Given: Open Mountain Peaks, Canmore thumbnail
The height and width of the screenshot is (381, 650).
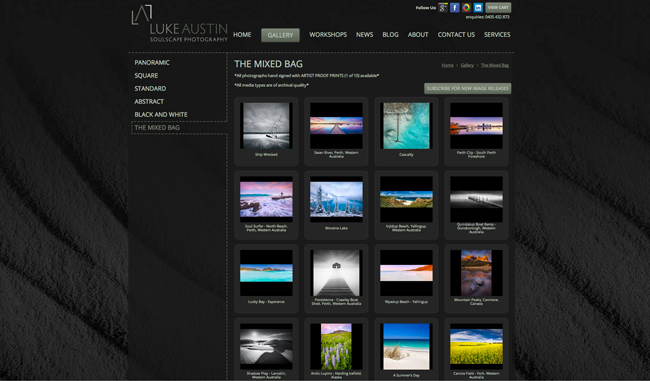Looking at the screenshot, I should (476, 273).
